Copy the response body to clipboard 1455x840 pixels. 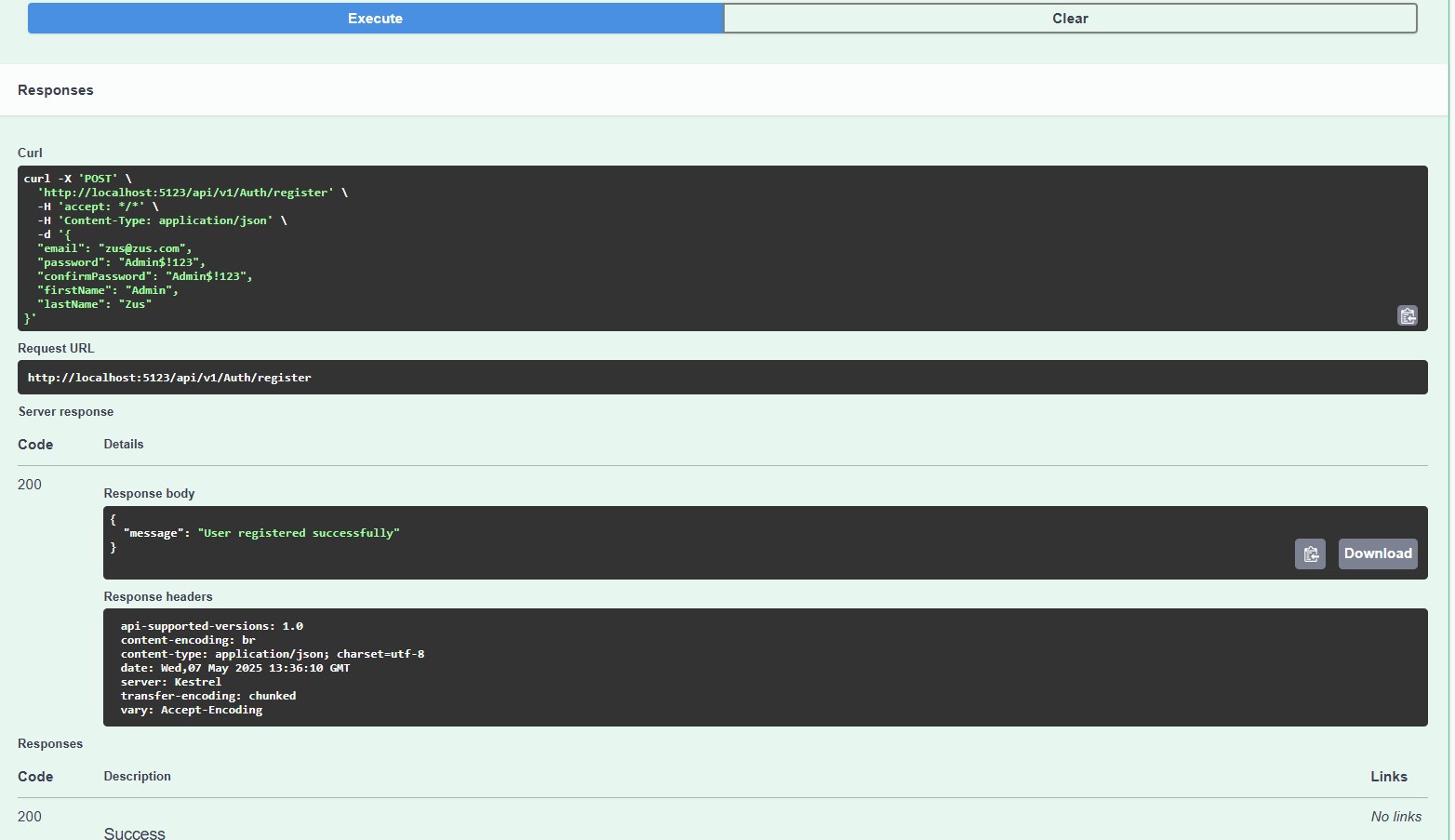(x=1310, y=554)
